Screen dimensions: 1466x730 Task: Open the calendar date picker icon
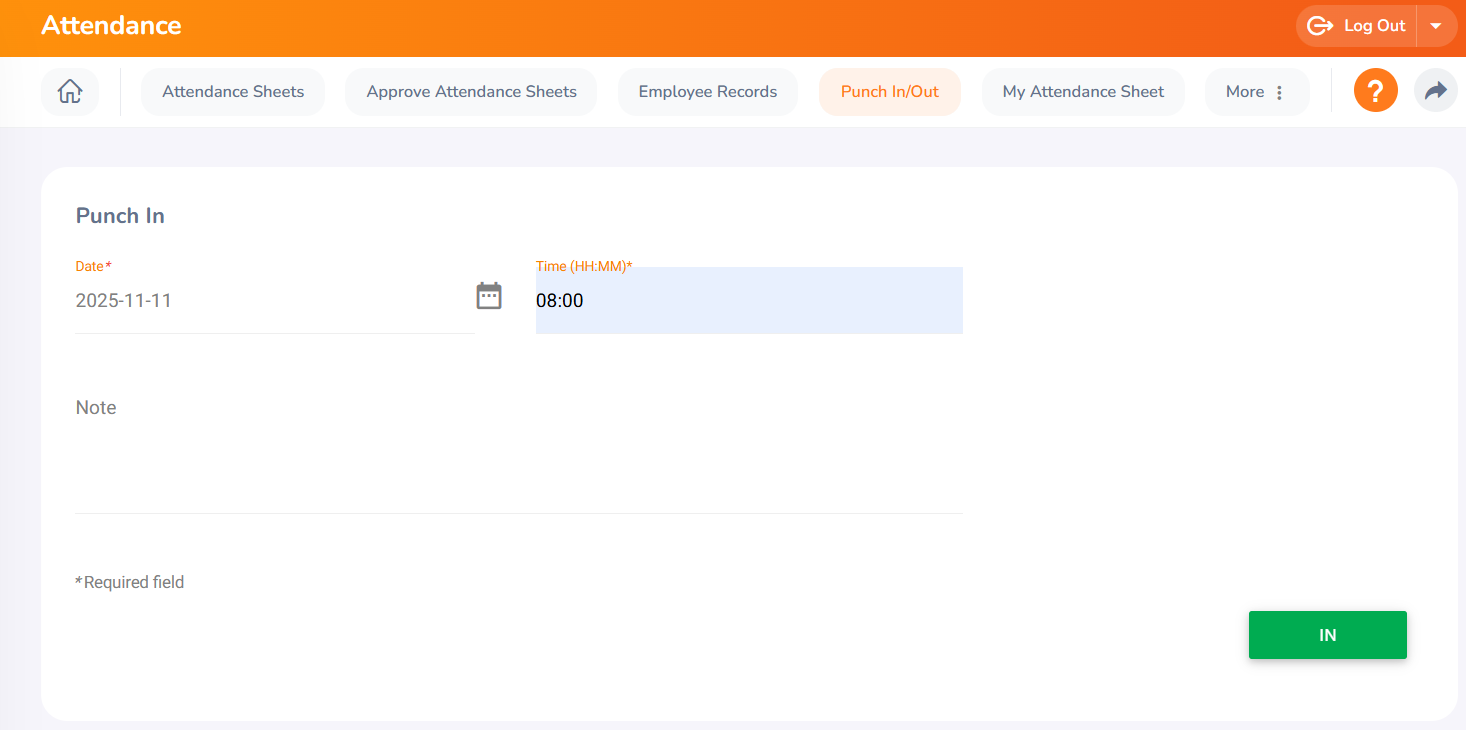(x=488, y=296)
